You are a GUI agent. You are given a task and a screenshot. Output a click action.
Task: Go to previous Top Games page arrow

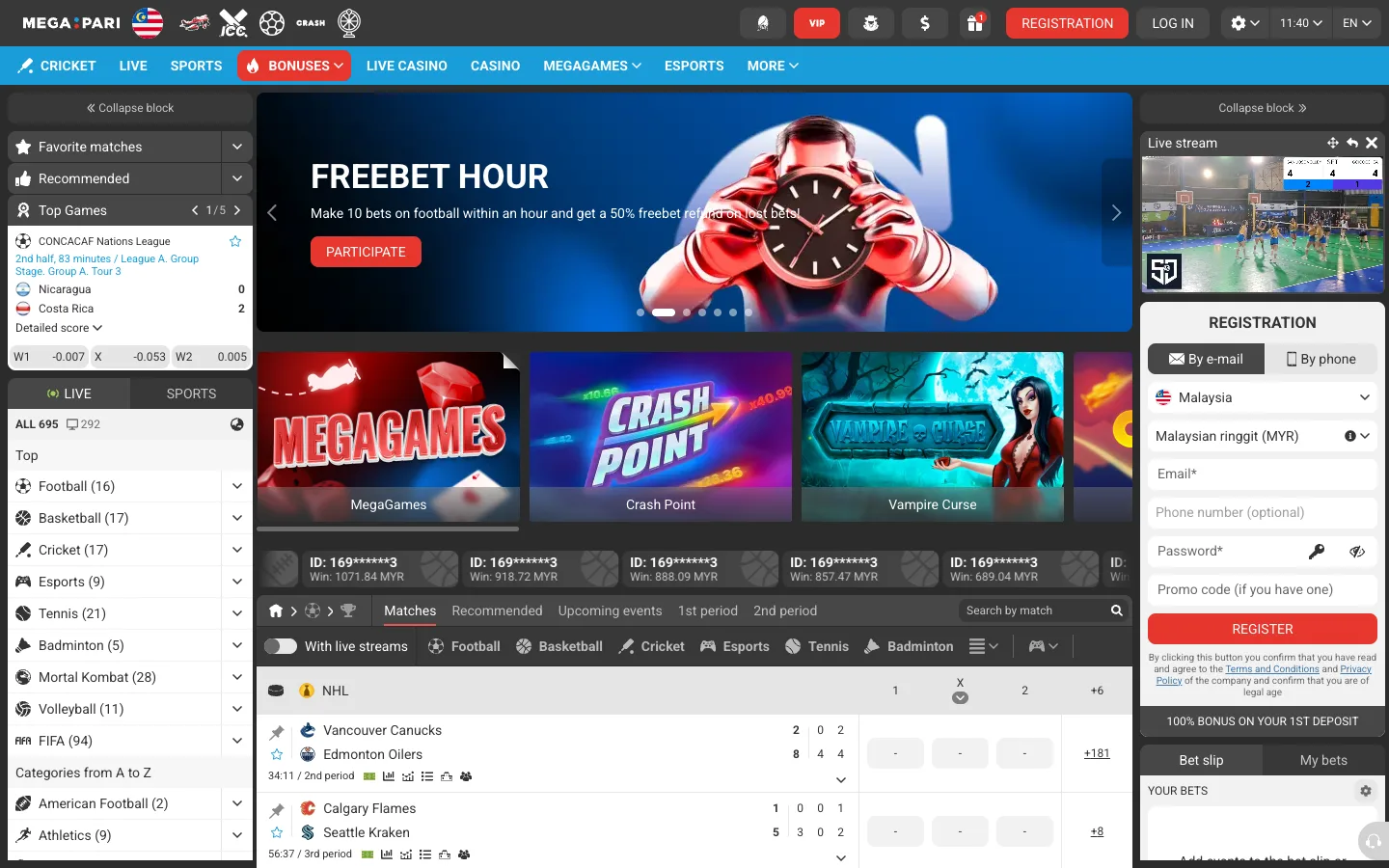[x=195, y=210]
